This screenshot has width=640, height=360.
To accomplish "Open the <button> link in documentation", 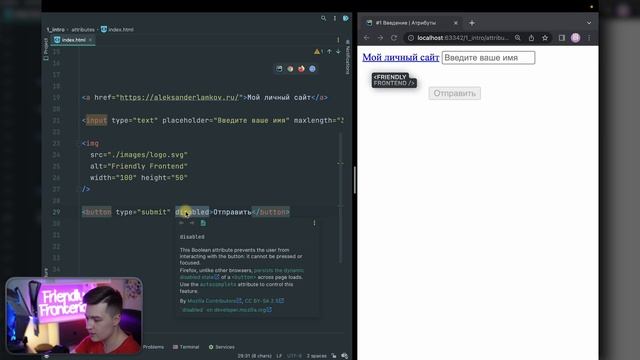I will pos(244,277).
